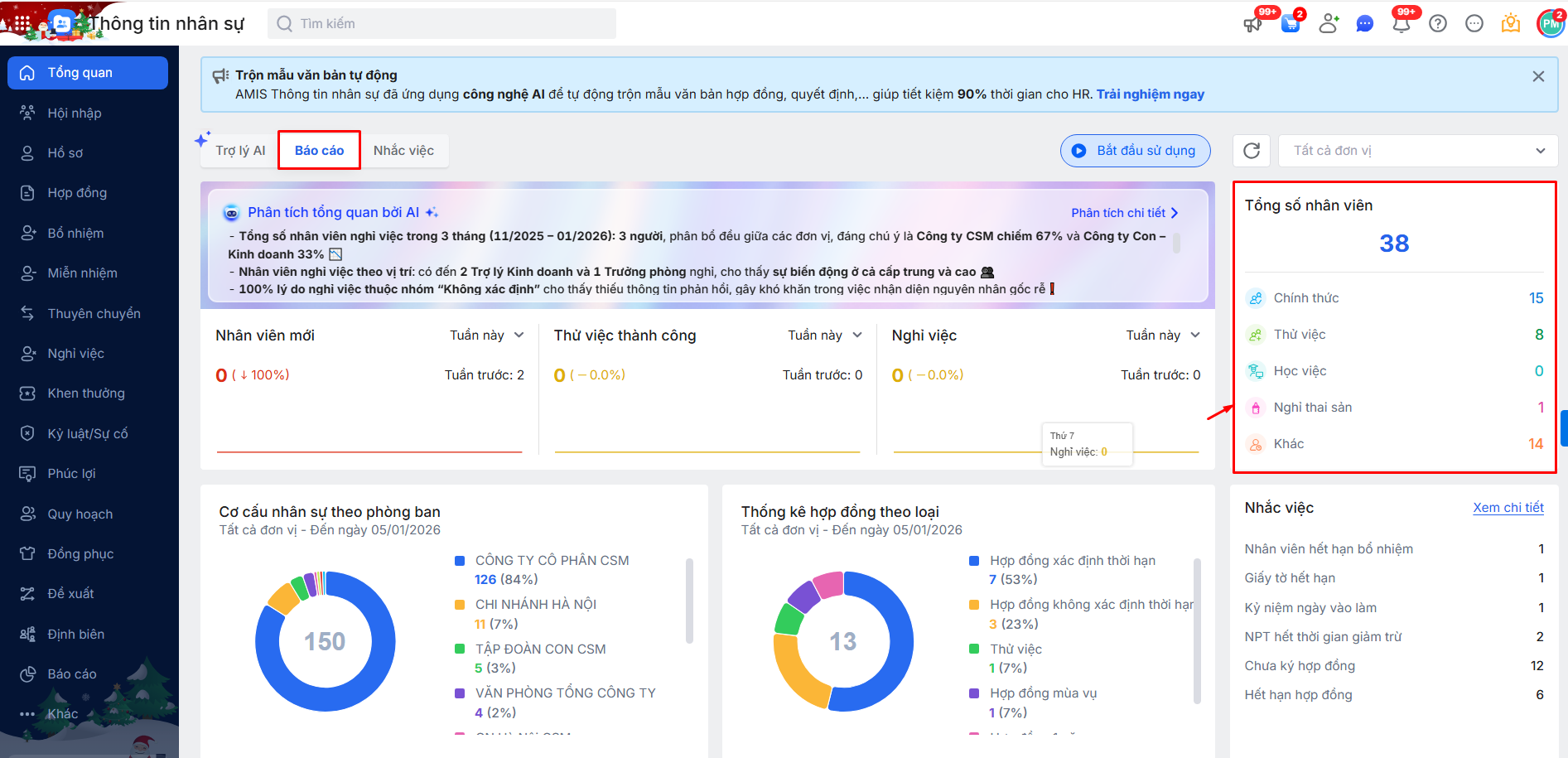1568x758 pixels.
Task: Open the blue chat messages icon
Action: (x=1365, y=24)
